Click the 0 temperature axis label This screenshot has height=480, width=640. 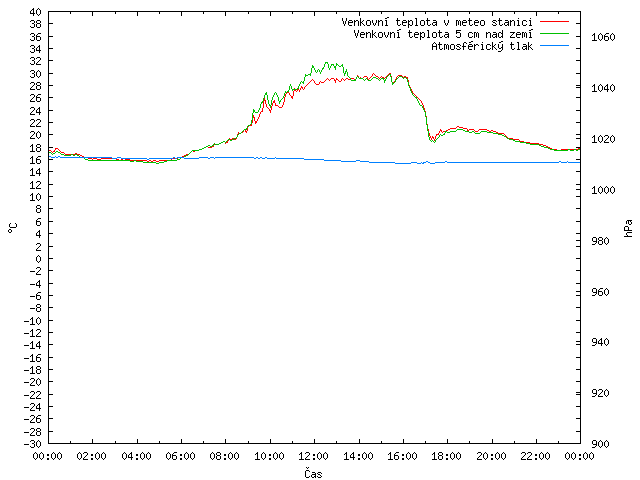pyautogui.click(x=38, y=259)
